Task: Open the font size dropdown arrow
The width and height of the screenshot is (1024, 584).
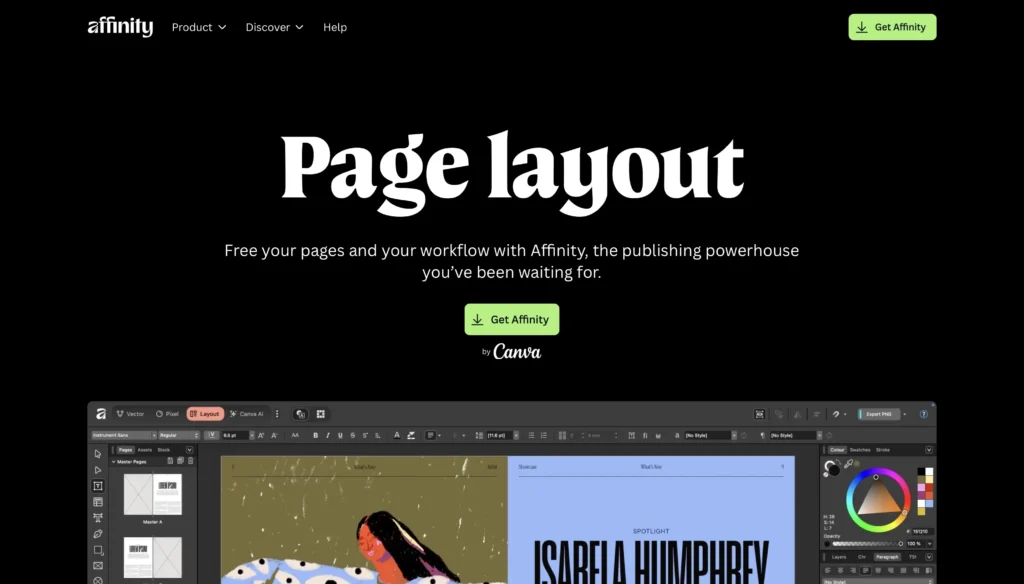Action: pos(252,435)
